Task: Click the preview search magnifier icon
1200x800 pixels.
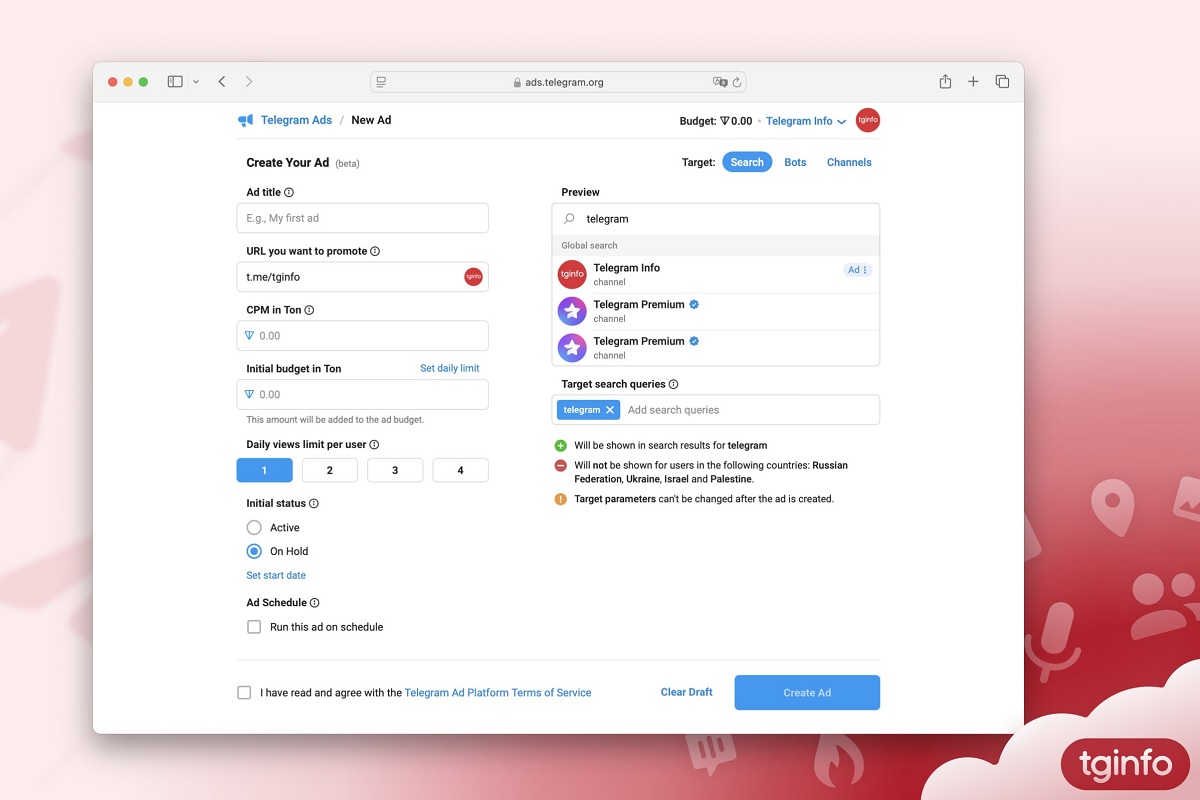Action: click(x=570, y=218)
